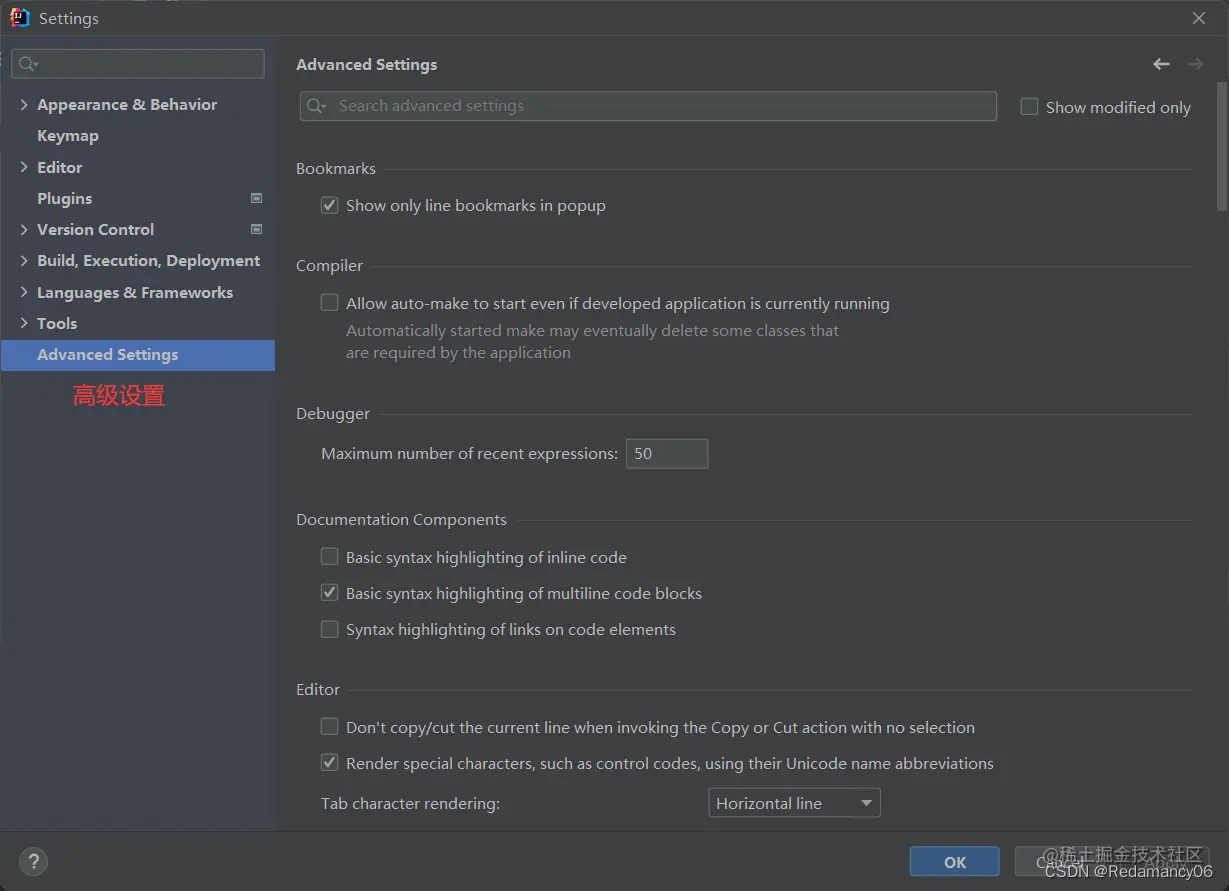This screenshot has height=891, width=1229.
Task: Expand the Languages & Frameworks node
Action: [x=24, y=292]
